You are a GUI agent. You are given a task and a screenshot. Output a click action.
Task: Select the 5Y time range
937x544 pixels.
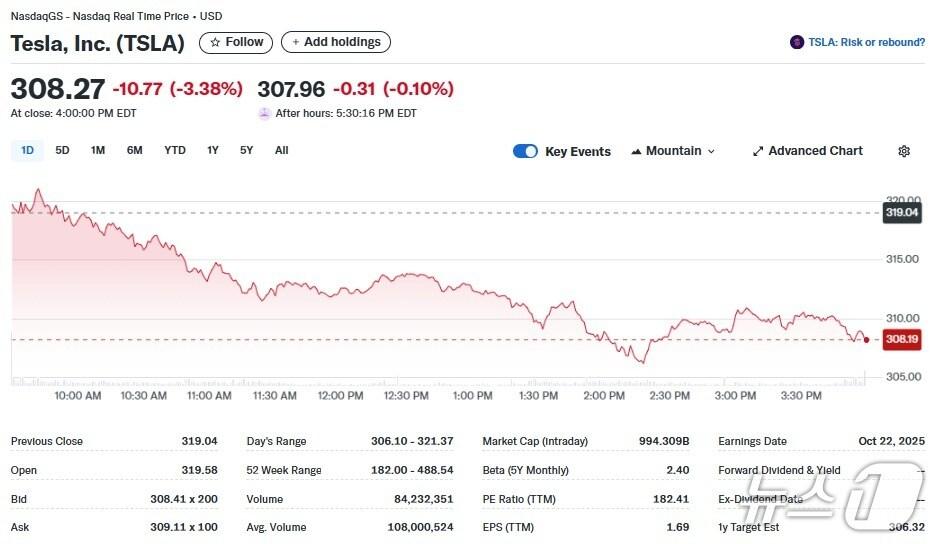(x=246, y=150)
